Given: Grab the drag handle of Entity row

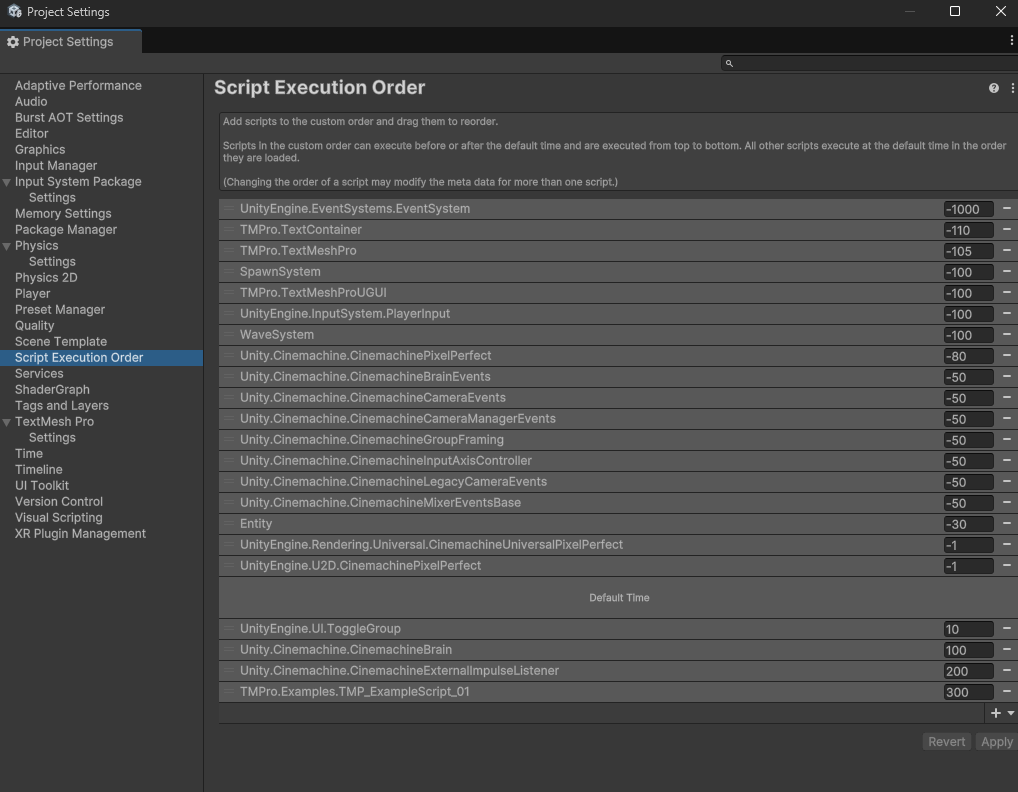Looking at the screenshot, I should point(229,523).
